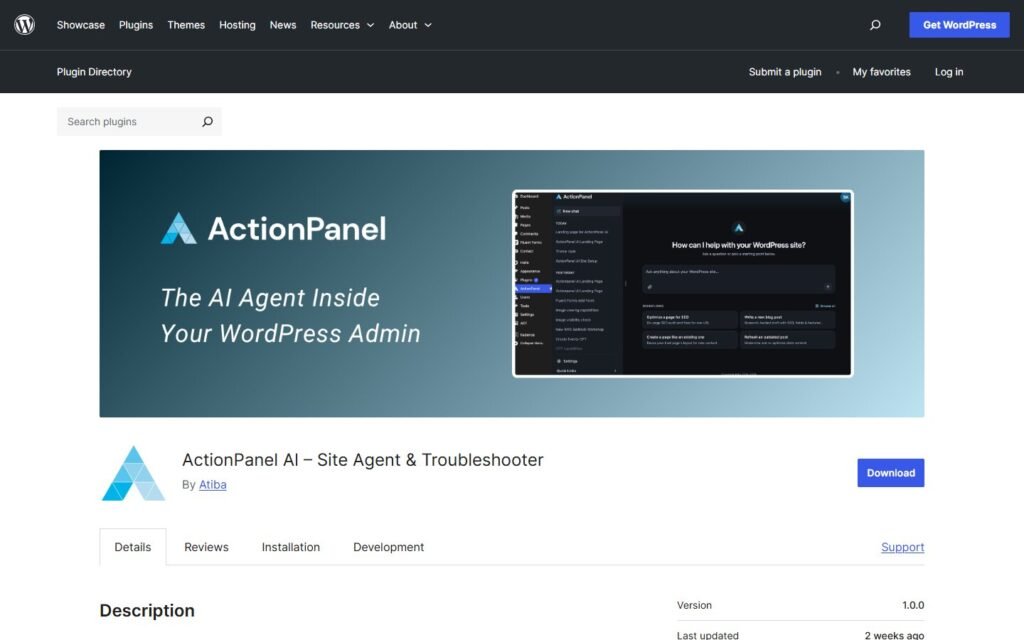
Task: Open My favorites link
Action: [881, 72]
